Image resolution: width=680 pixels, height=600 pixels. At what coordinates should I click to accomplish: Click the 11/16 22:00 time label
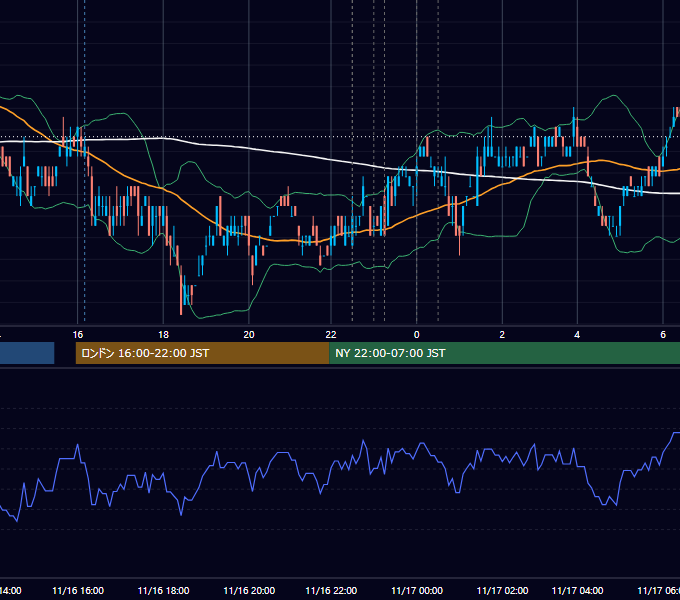pos(331,590)
